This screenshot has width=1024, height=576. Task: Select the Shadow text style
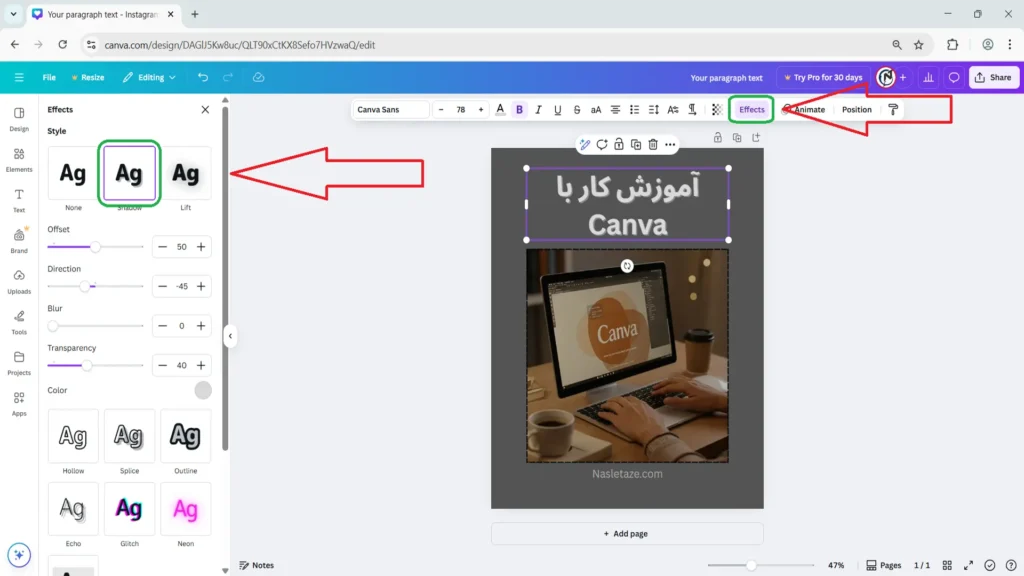pos(129,173)
